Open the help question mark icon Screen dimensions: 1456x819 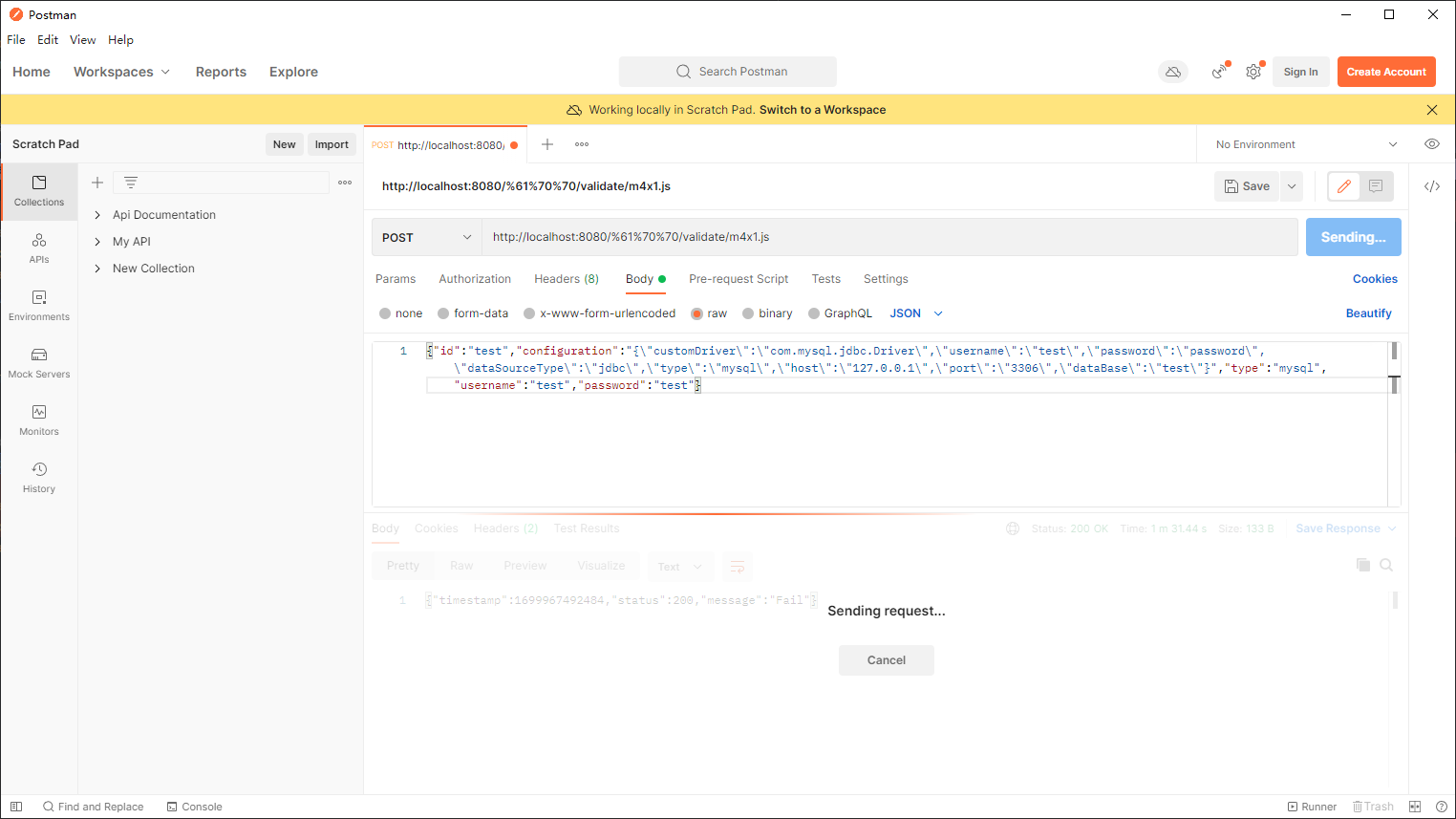pos(1441,807)
